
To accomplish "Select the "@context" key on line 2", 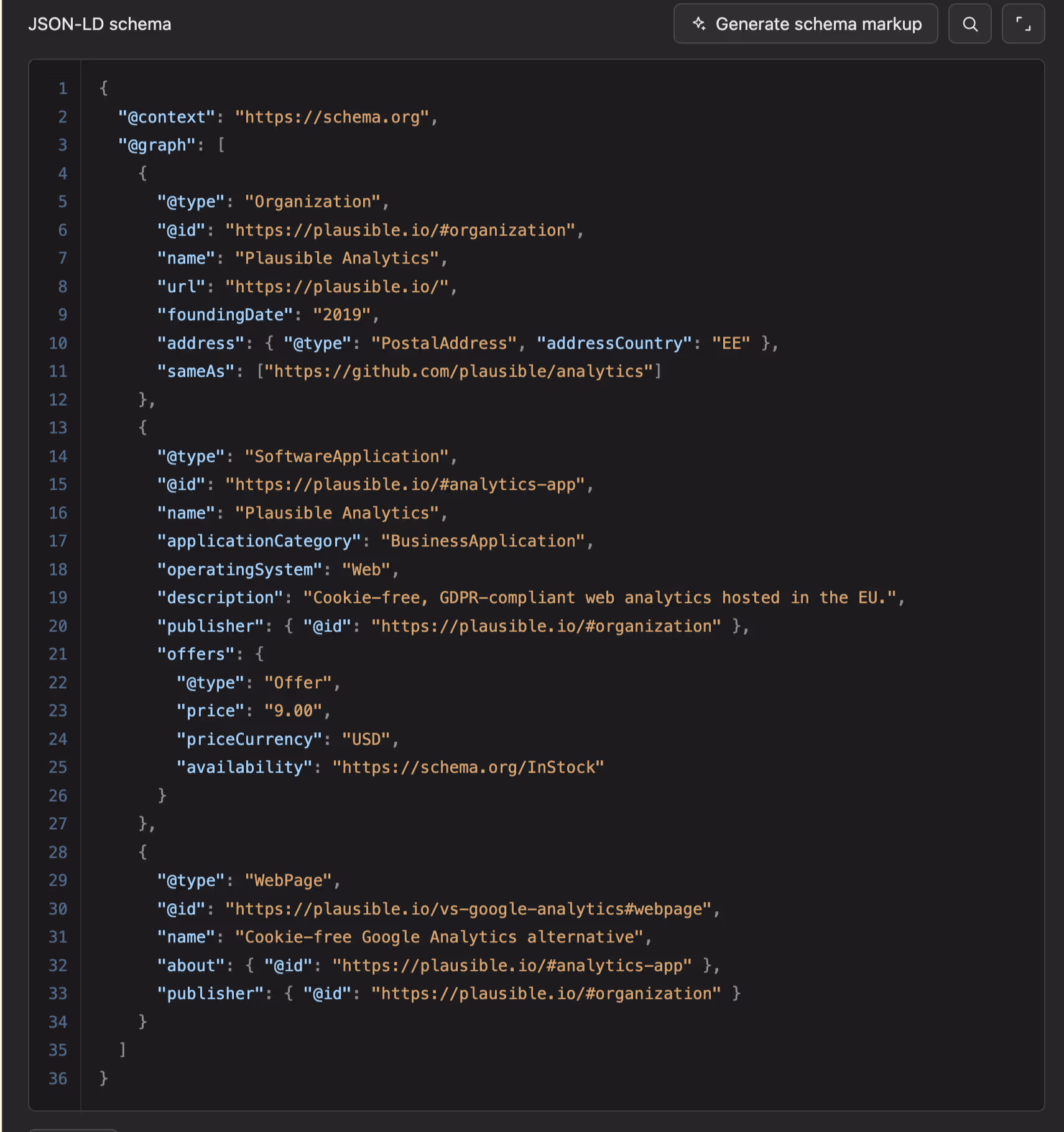I will 167,117.
